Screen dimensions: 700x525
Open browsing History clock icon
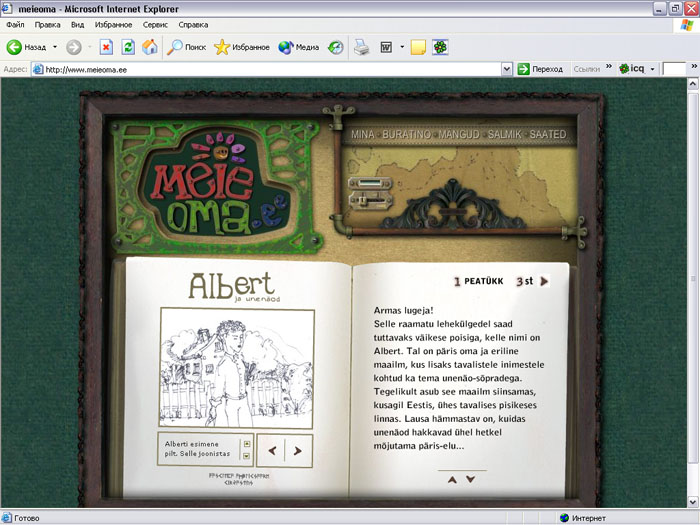pos(335,47)
